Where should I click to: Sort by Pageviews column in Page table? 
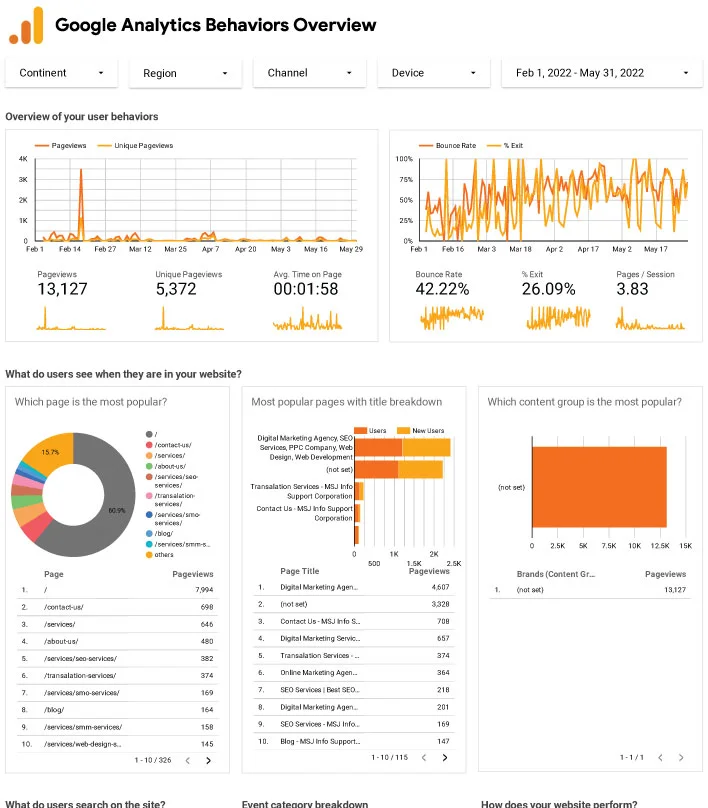click(192, 575)
